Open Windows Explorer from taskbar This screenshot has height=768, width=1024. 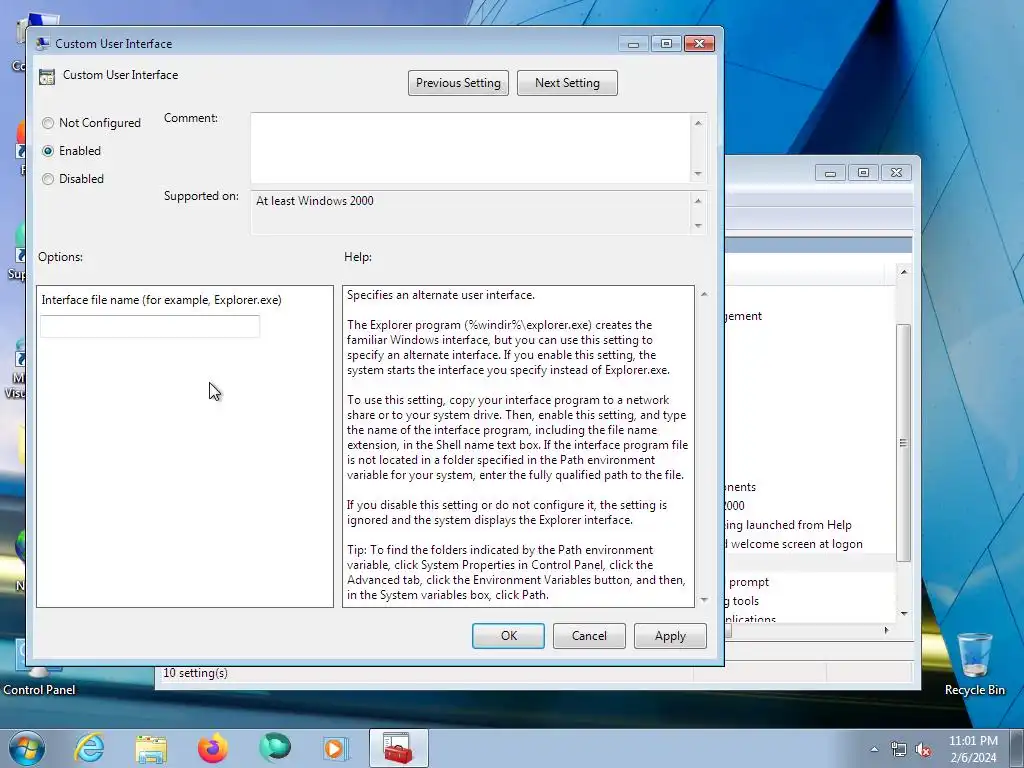coord(151,748)
